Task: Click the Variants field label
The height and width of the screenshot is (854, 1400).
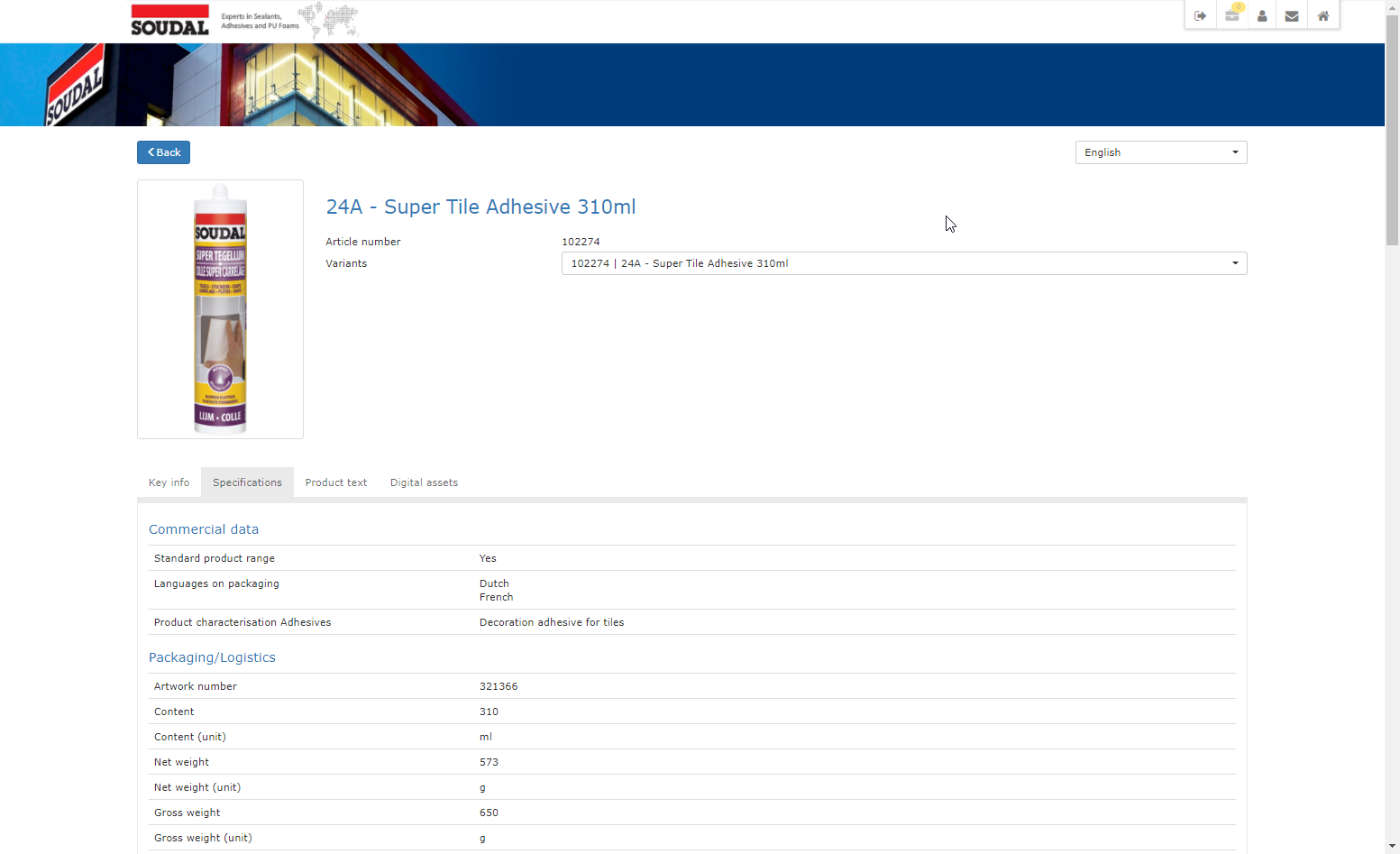Action: click(x=346, y=263)
